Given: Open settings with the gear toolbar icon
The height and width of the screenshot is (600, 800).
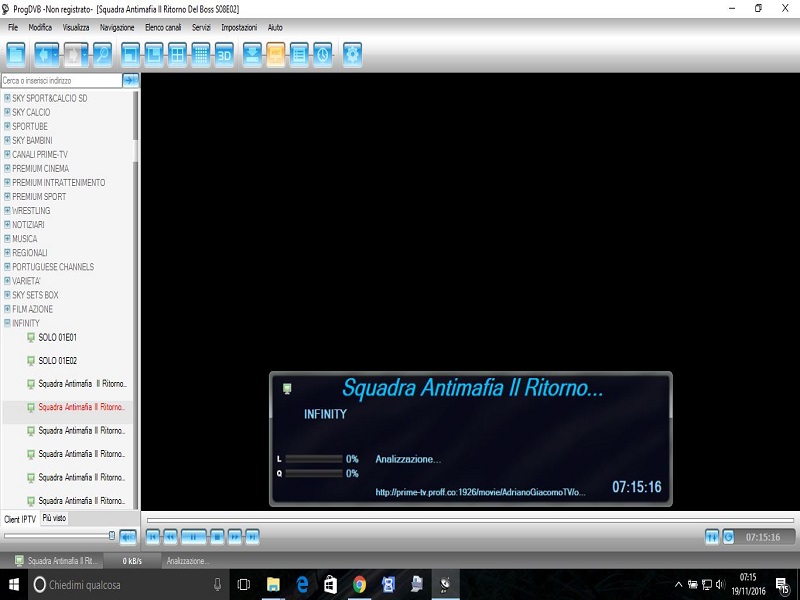Looking at the screenshot, I should (352, 55).
